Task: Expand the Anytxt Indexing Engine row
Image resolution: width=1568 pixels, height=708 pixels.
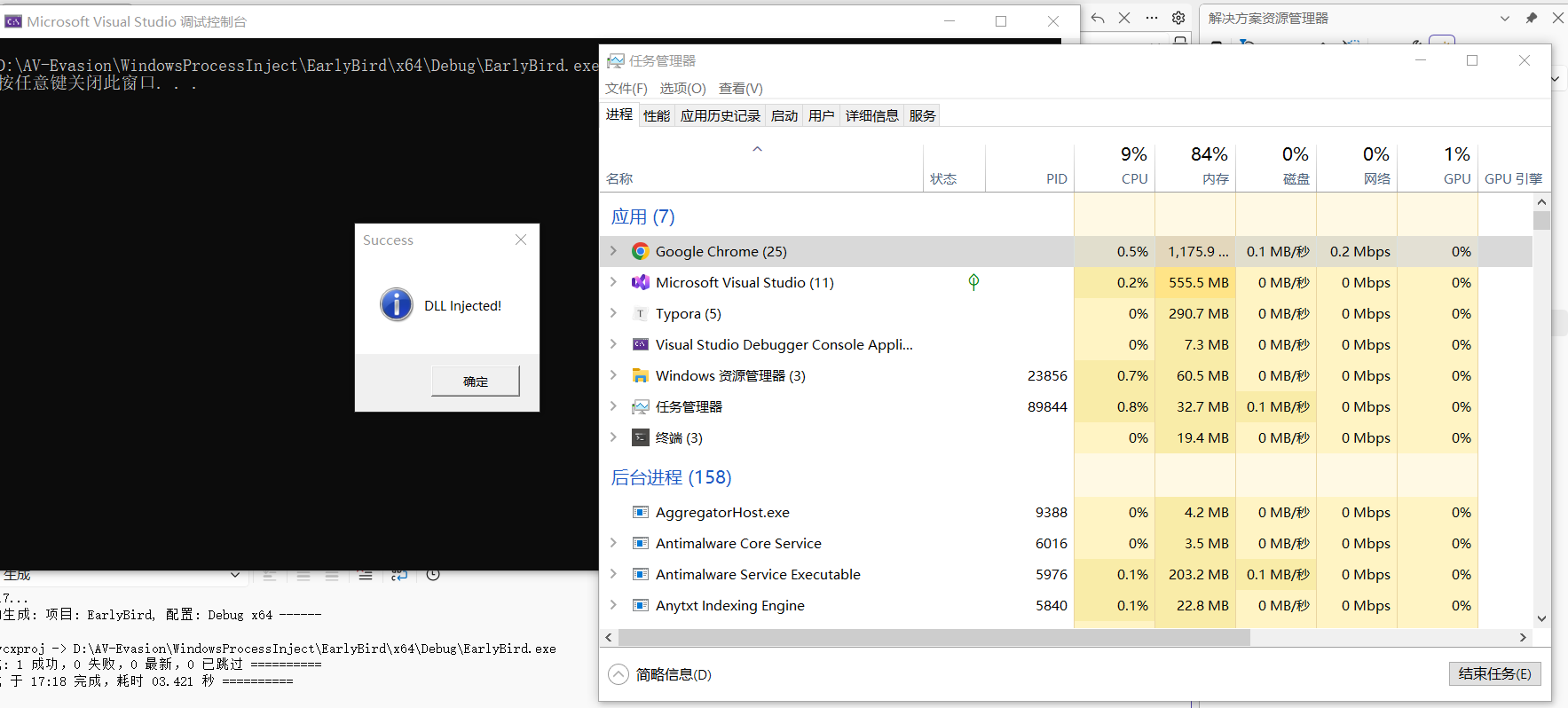Action: pos(613,606)
